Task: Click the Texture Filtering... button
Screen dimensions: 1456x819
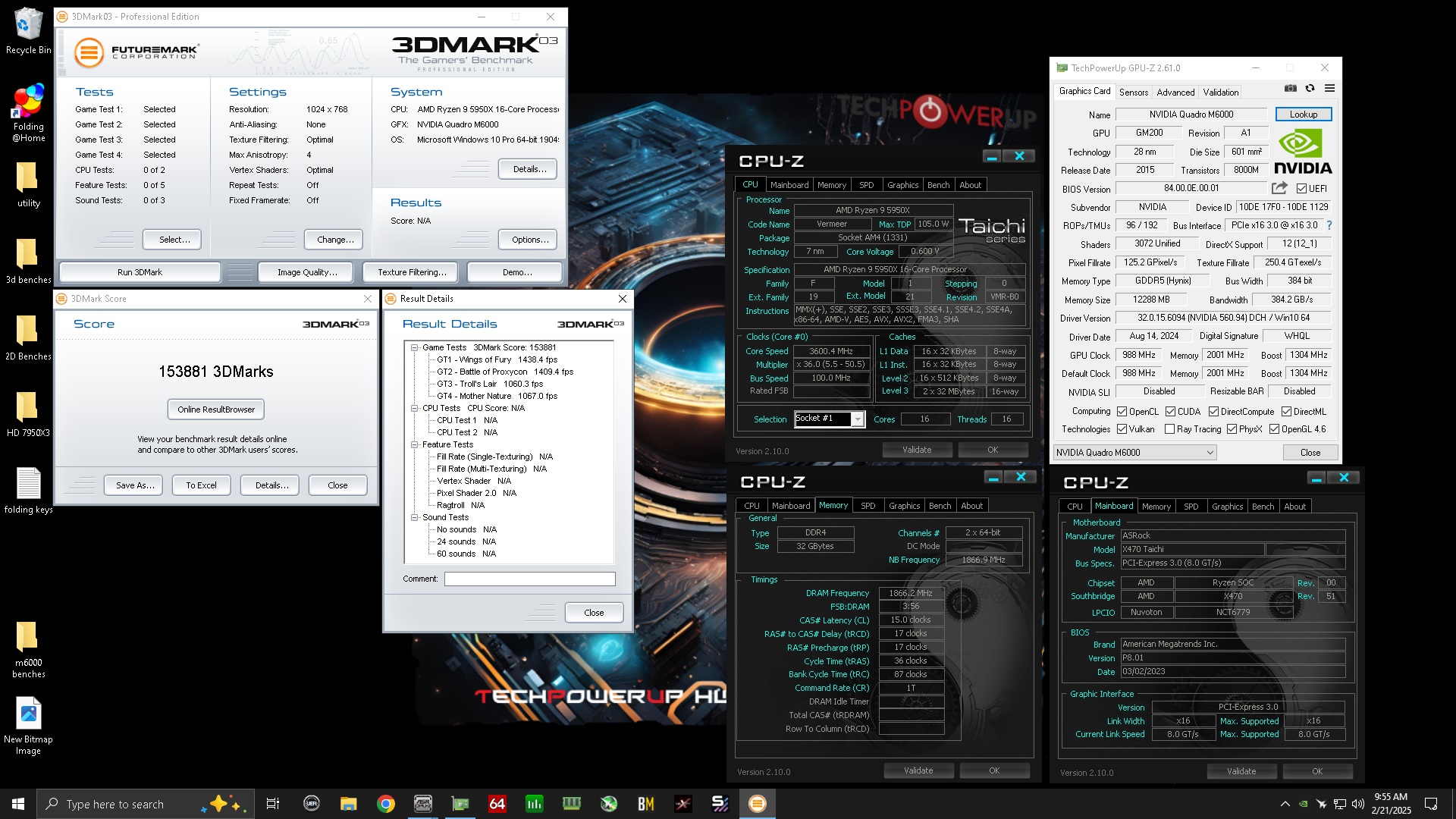Action: click(412, 272)
